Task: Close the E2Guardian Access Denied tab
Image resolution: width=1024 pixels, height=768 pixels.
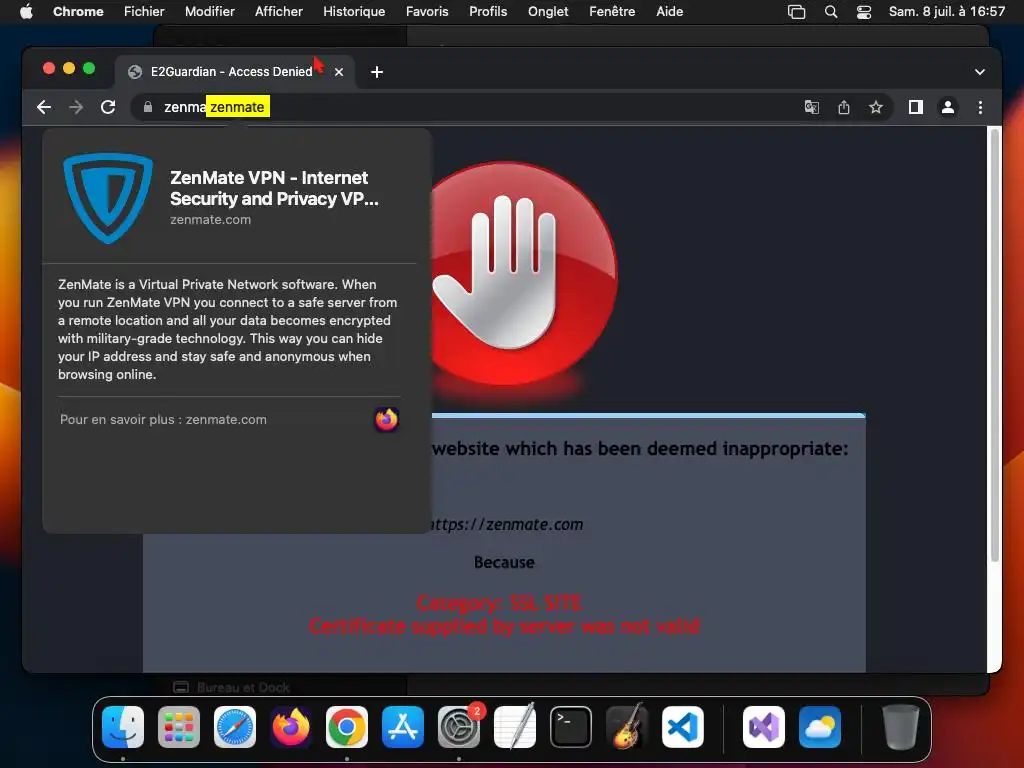Action: pos(339,72)
